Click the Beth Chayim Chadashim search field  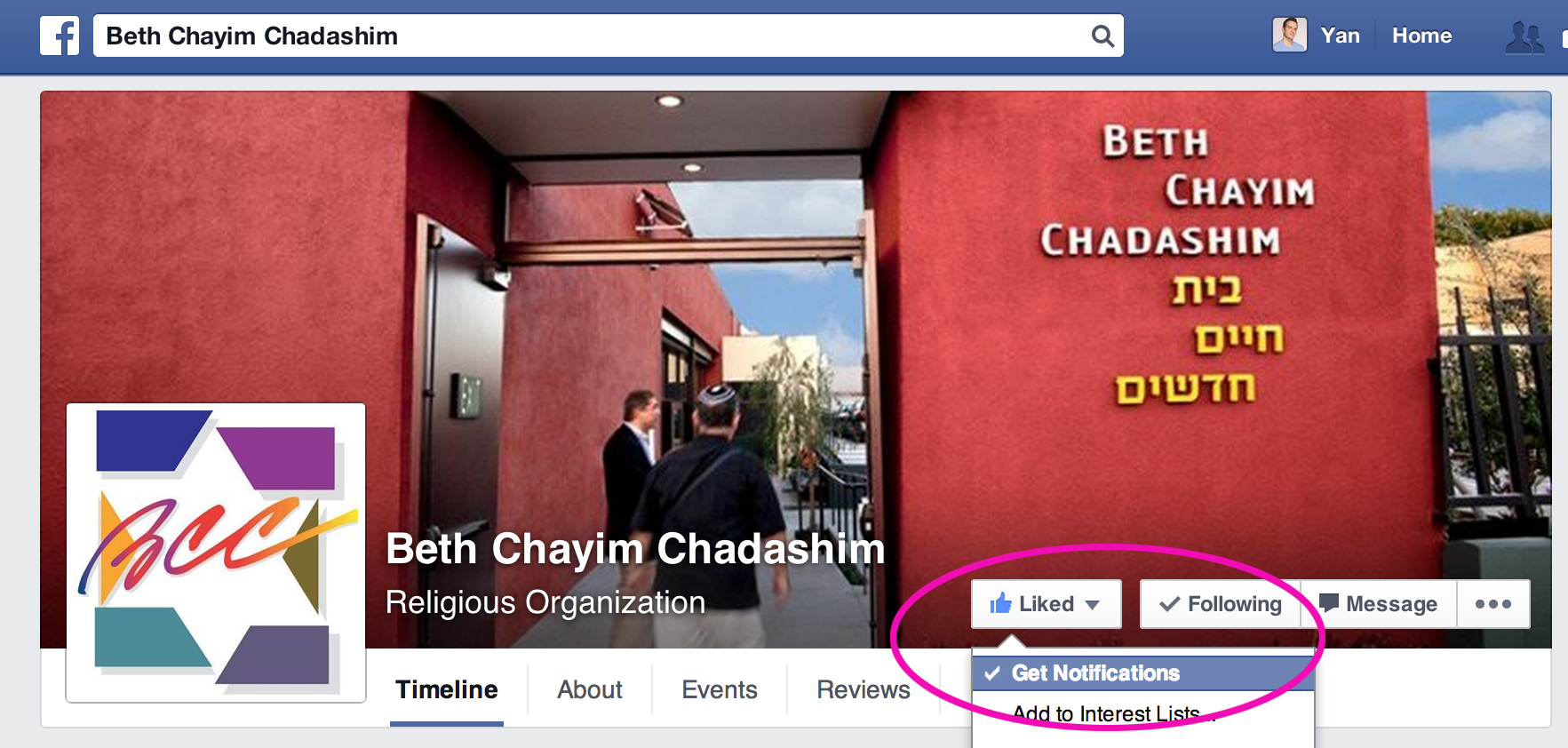coord(609,36)
